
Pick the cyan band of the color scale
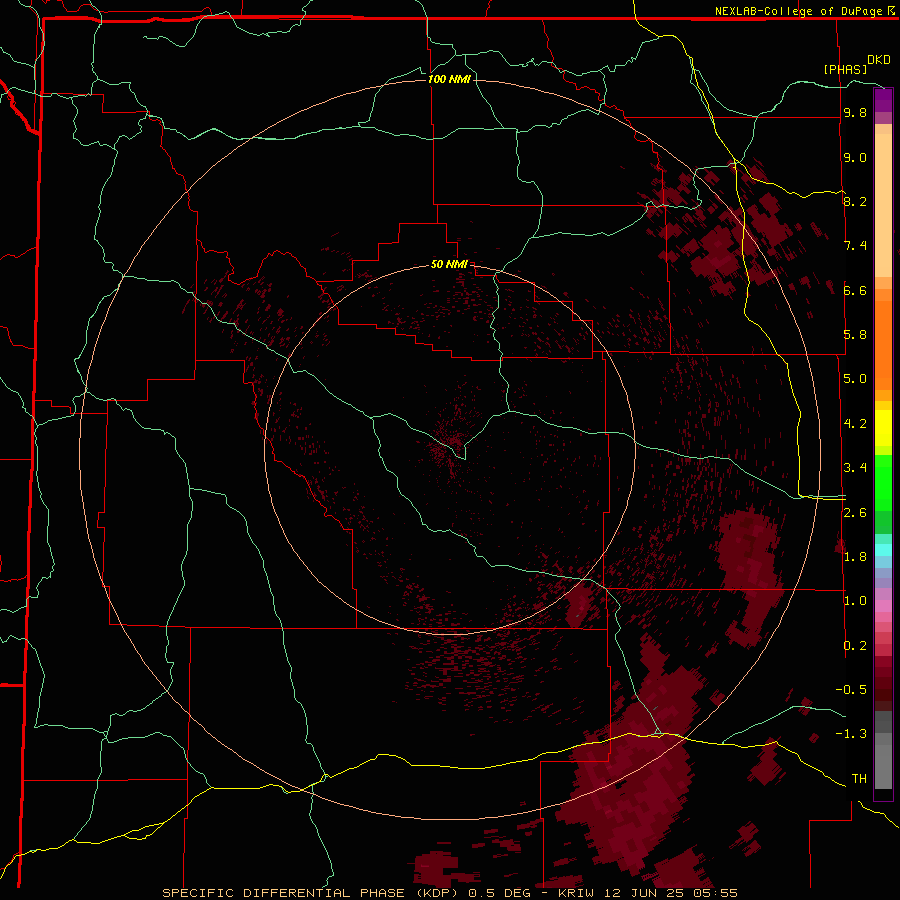[883, 550]
